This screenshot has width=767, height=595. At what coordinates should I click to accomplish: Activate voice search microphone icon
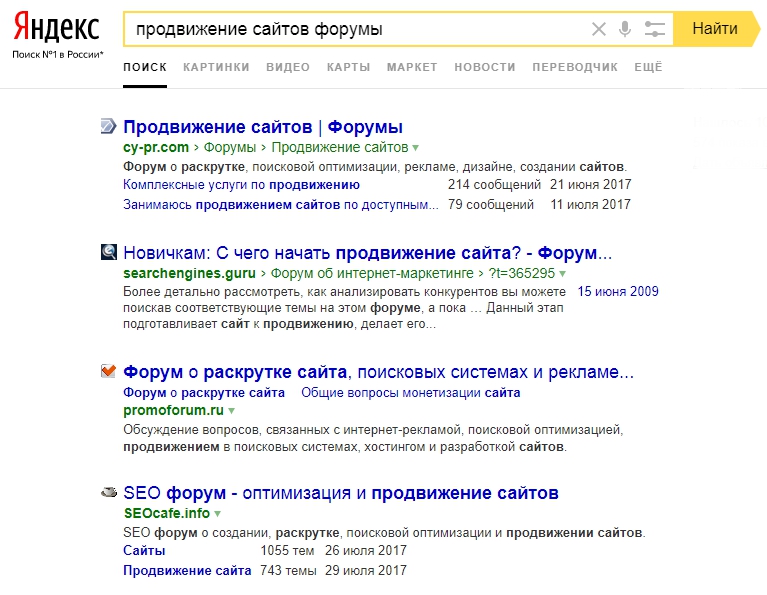coord(625,29)
